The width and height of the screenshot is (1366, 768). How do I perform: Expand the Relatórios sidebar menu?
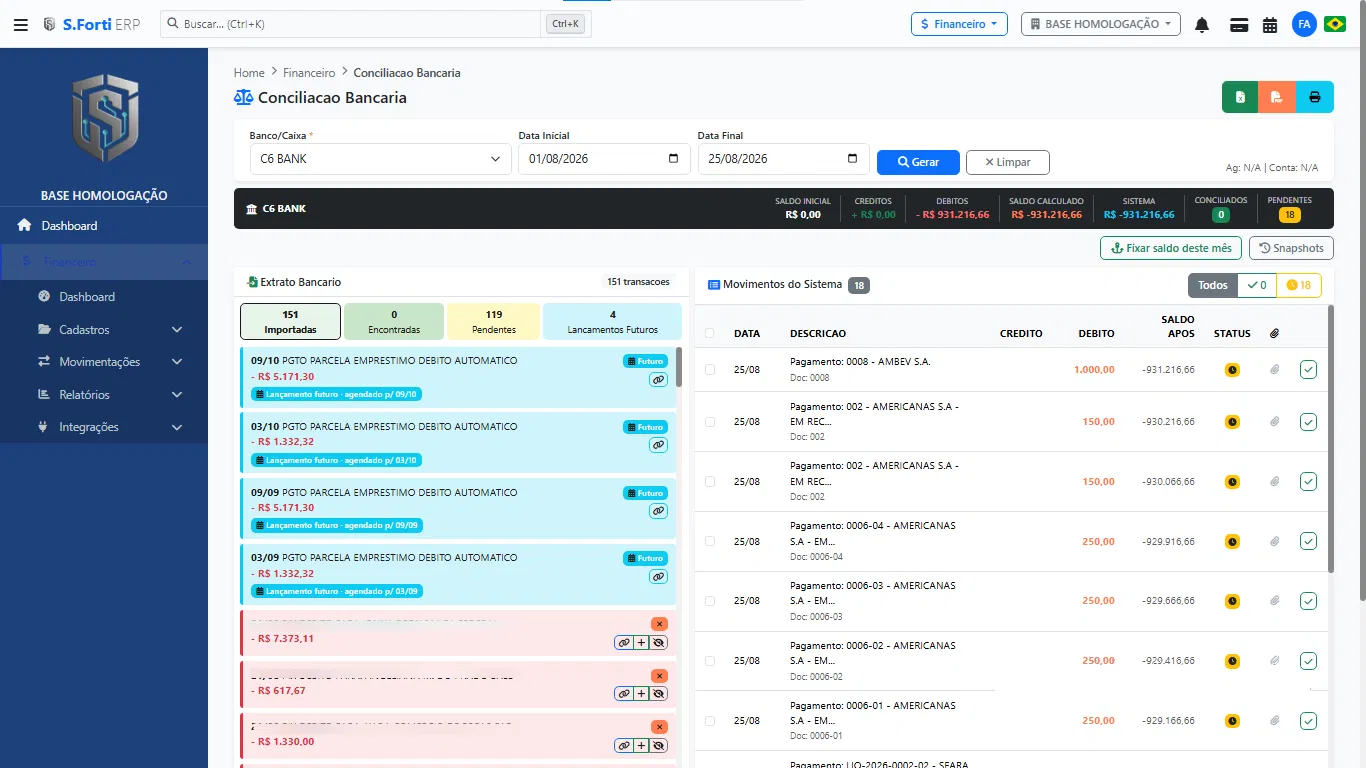point(104,395)
